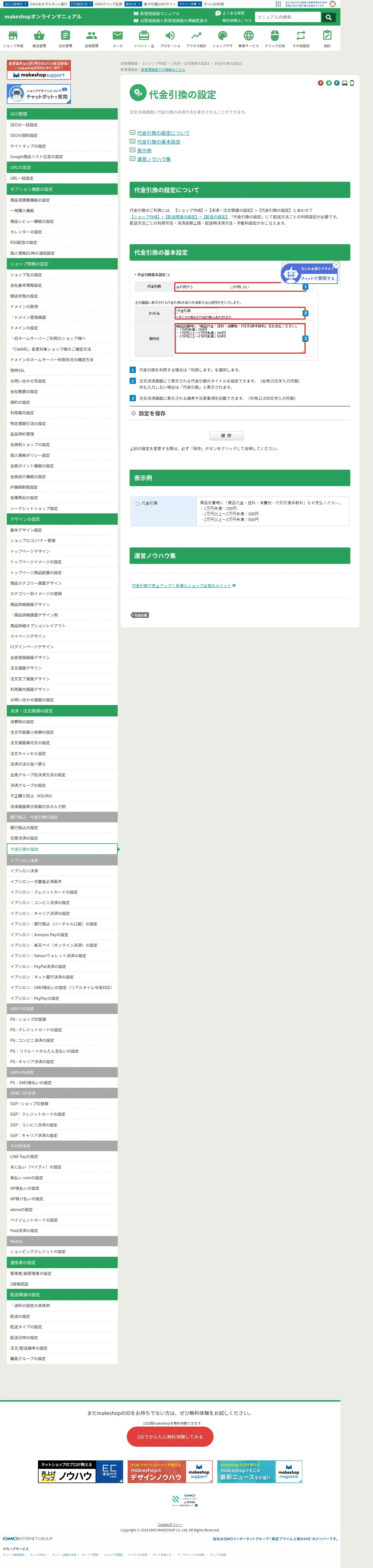Click the 電子印鑑GMOサイン top link
Image resolution: width=373 pixels, height=1568 pixels.
coord(159,4)
